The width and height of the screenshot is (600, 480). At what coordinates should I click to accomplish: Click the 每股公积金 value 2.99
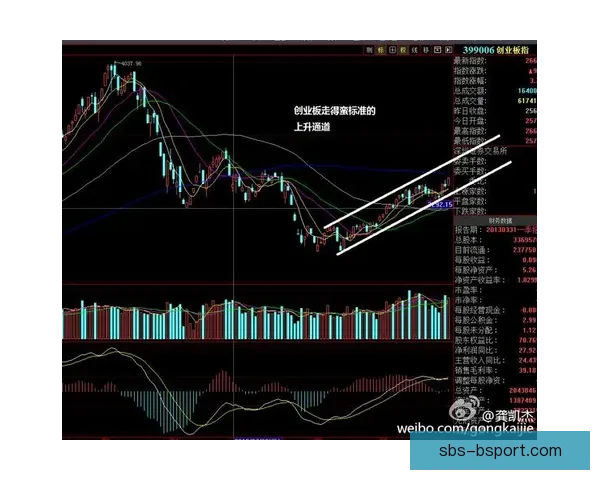pyautogui.click(x=529, y=320)
